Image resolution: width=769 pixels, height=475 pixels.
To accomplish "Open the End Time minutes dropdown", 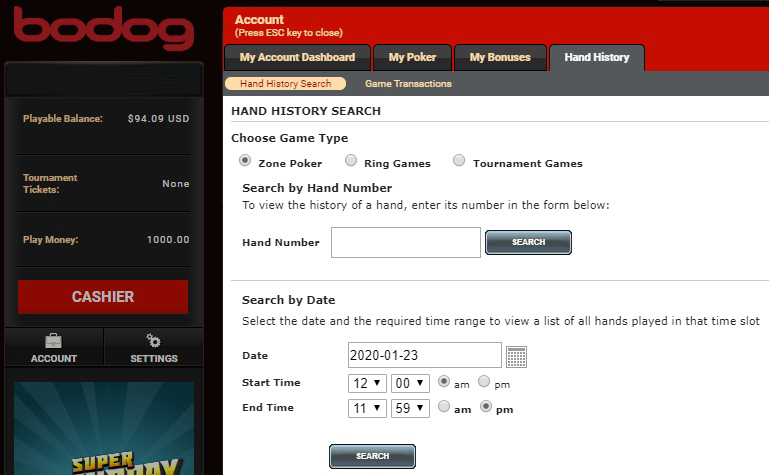I will click(411, 408).
